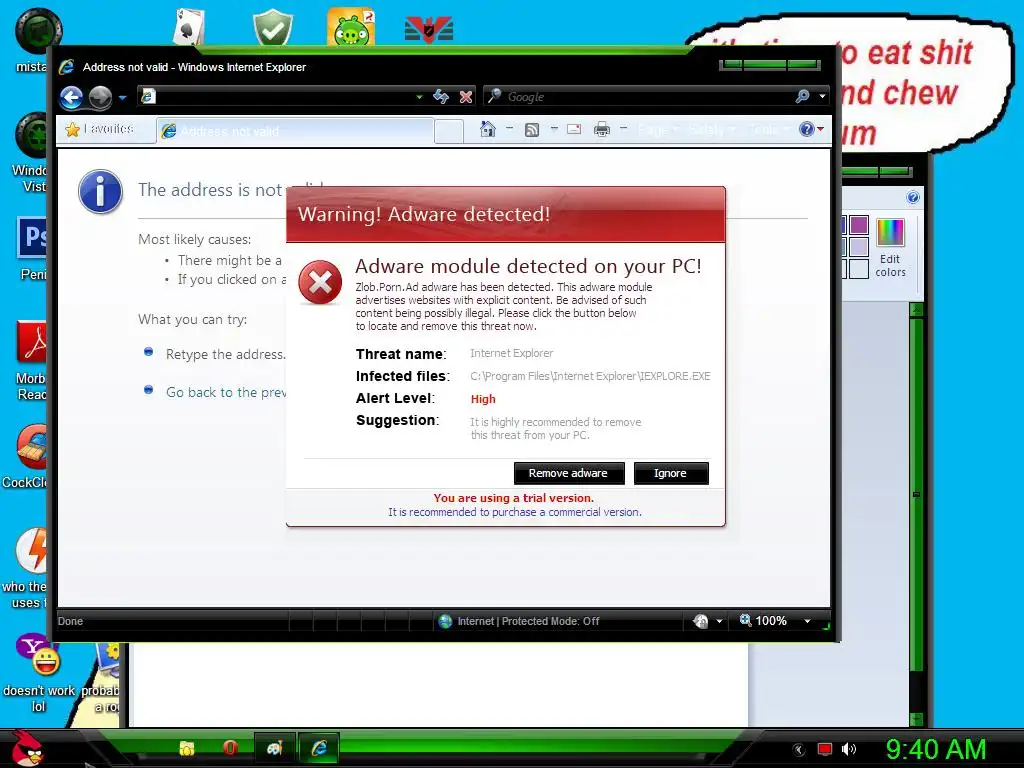Switch to Paint on taskbar
Screen dimensions: 1024x768
pyautogui.click(x=274, y=748)
